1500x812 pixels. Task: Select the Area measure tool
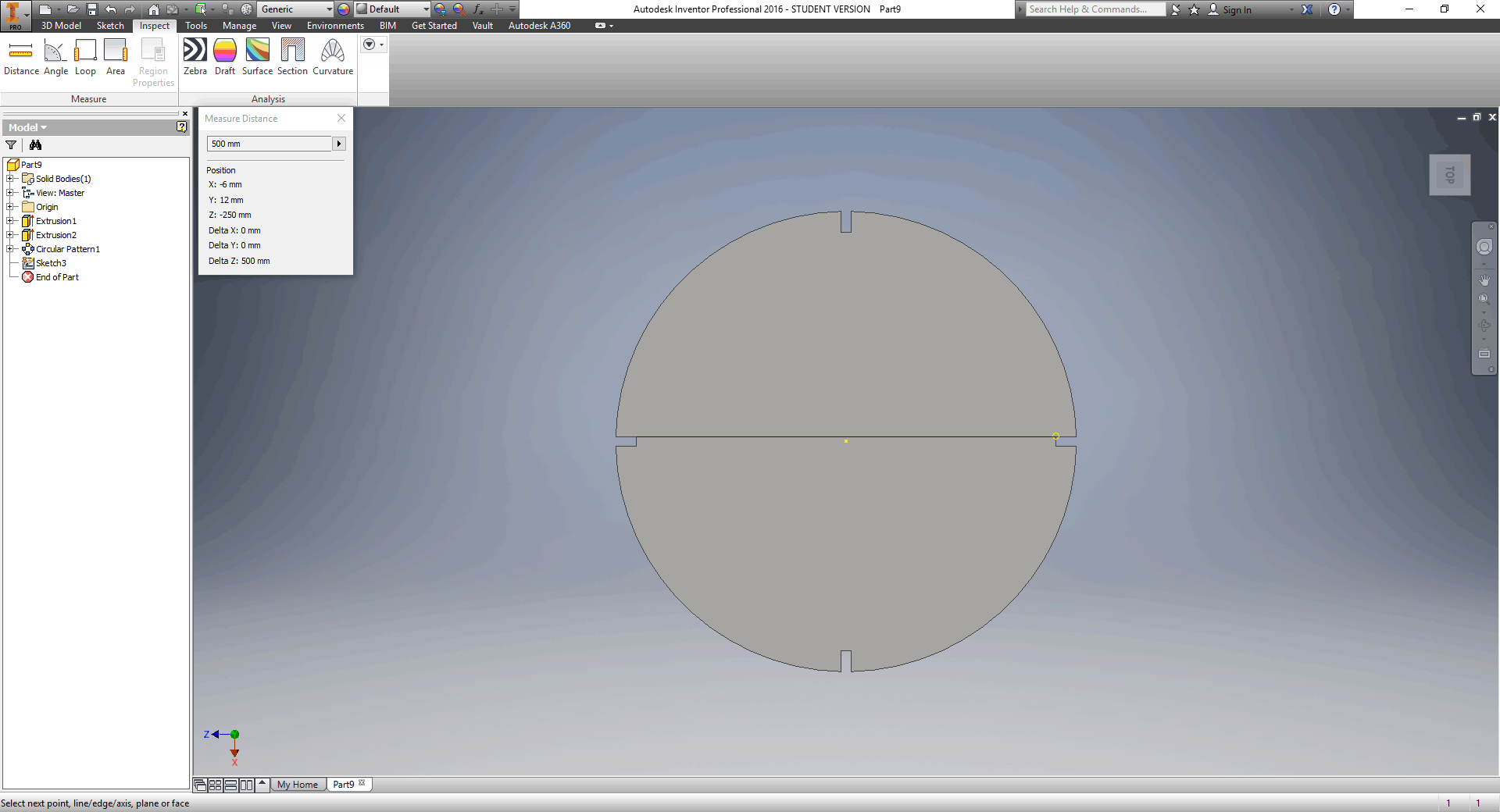116,59
